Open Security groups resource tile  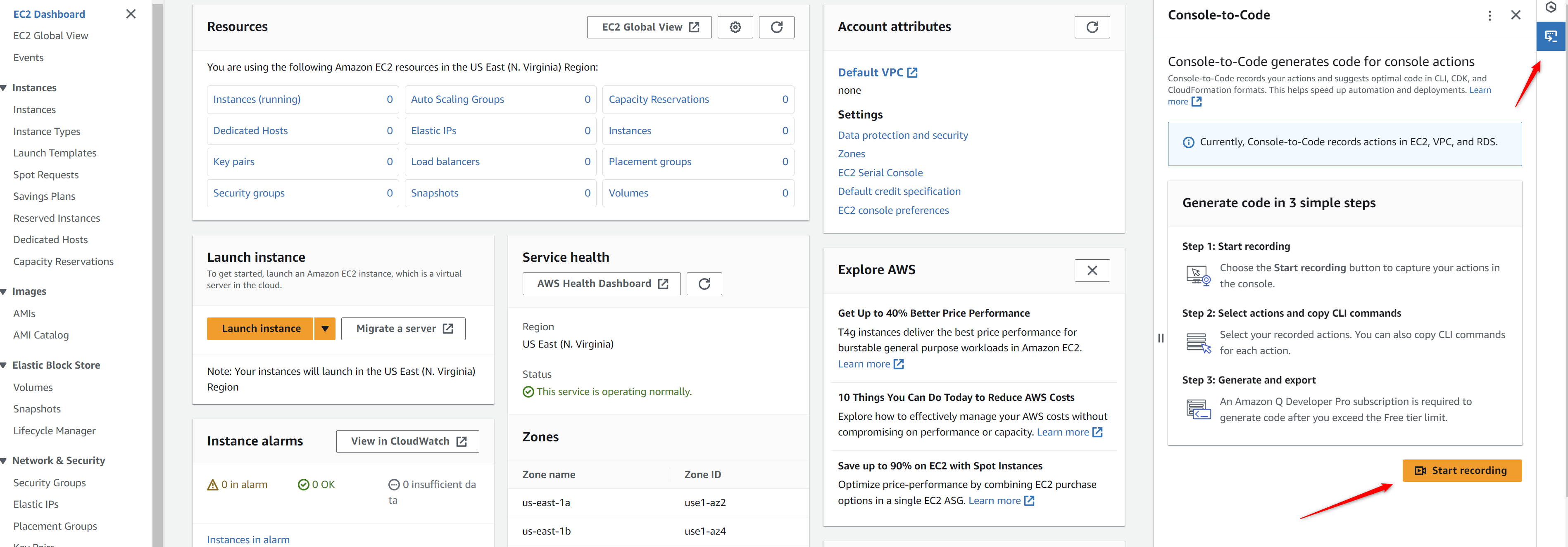click(x=302, y=193)
